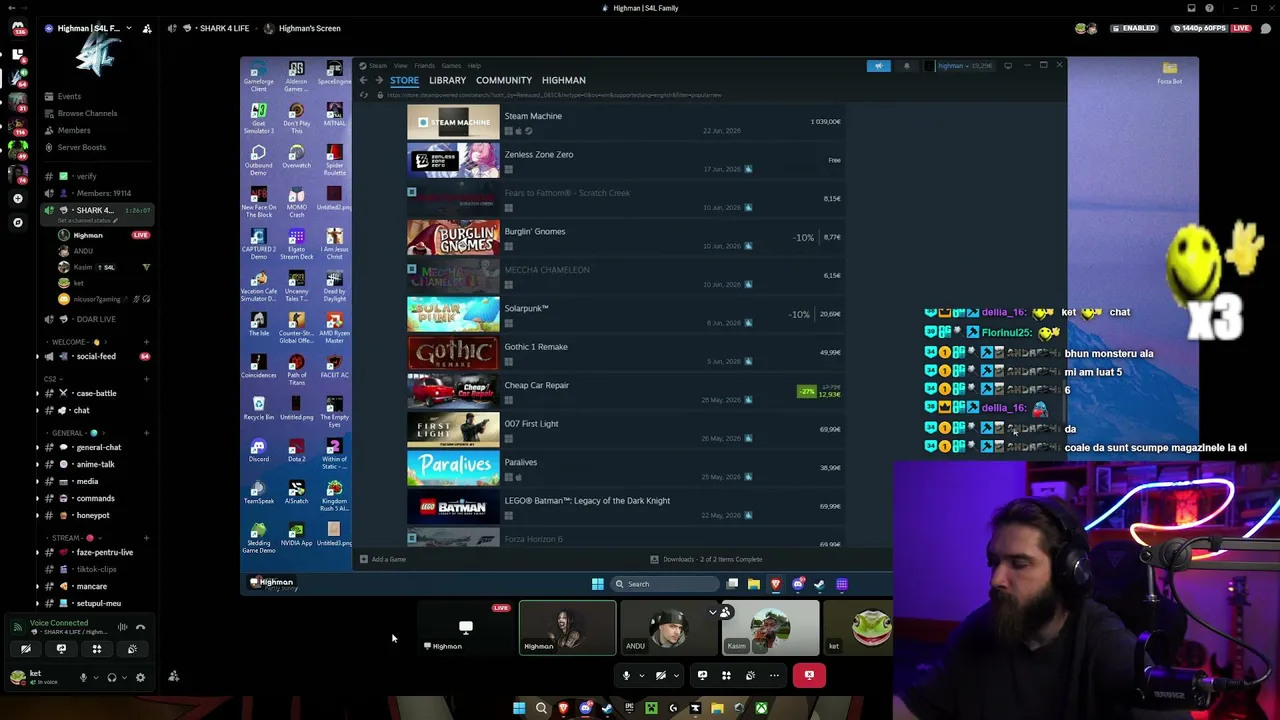
Task: Click the red leave call button
Action: click(809, 675)
